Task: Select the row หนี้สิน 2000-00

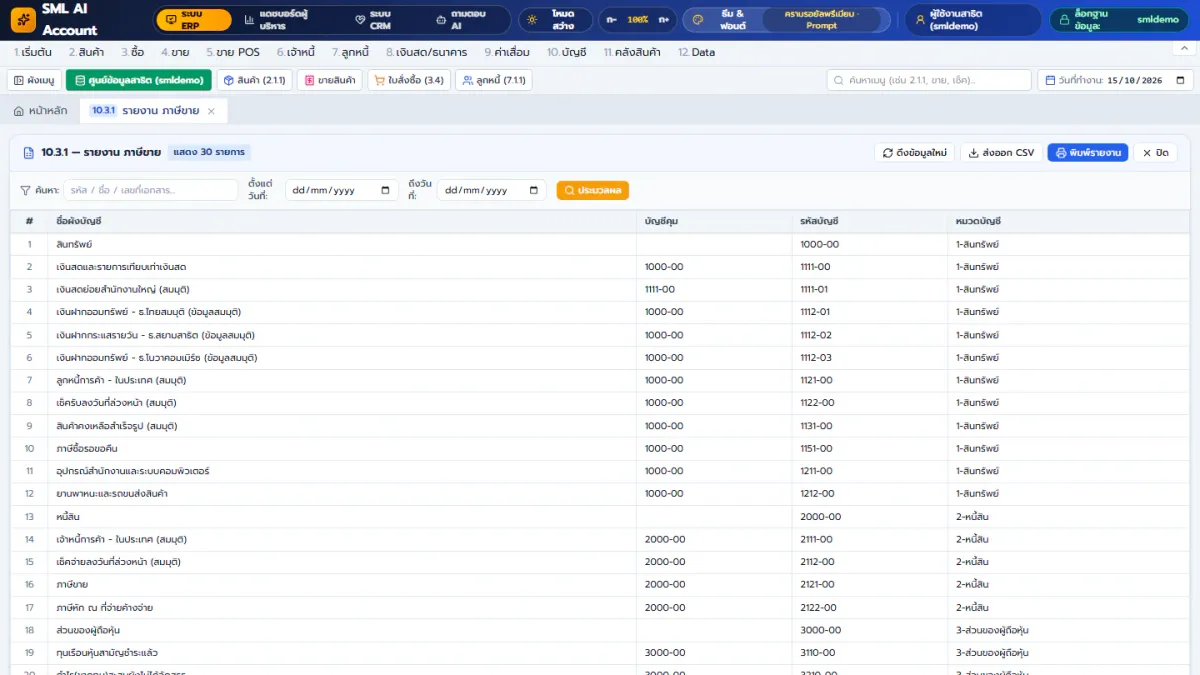Action: 600,516
